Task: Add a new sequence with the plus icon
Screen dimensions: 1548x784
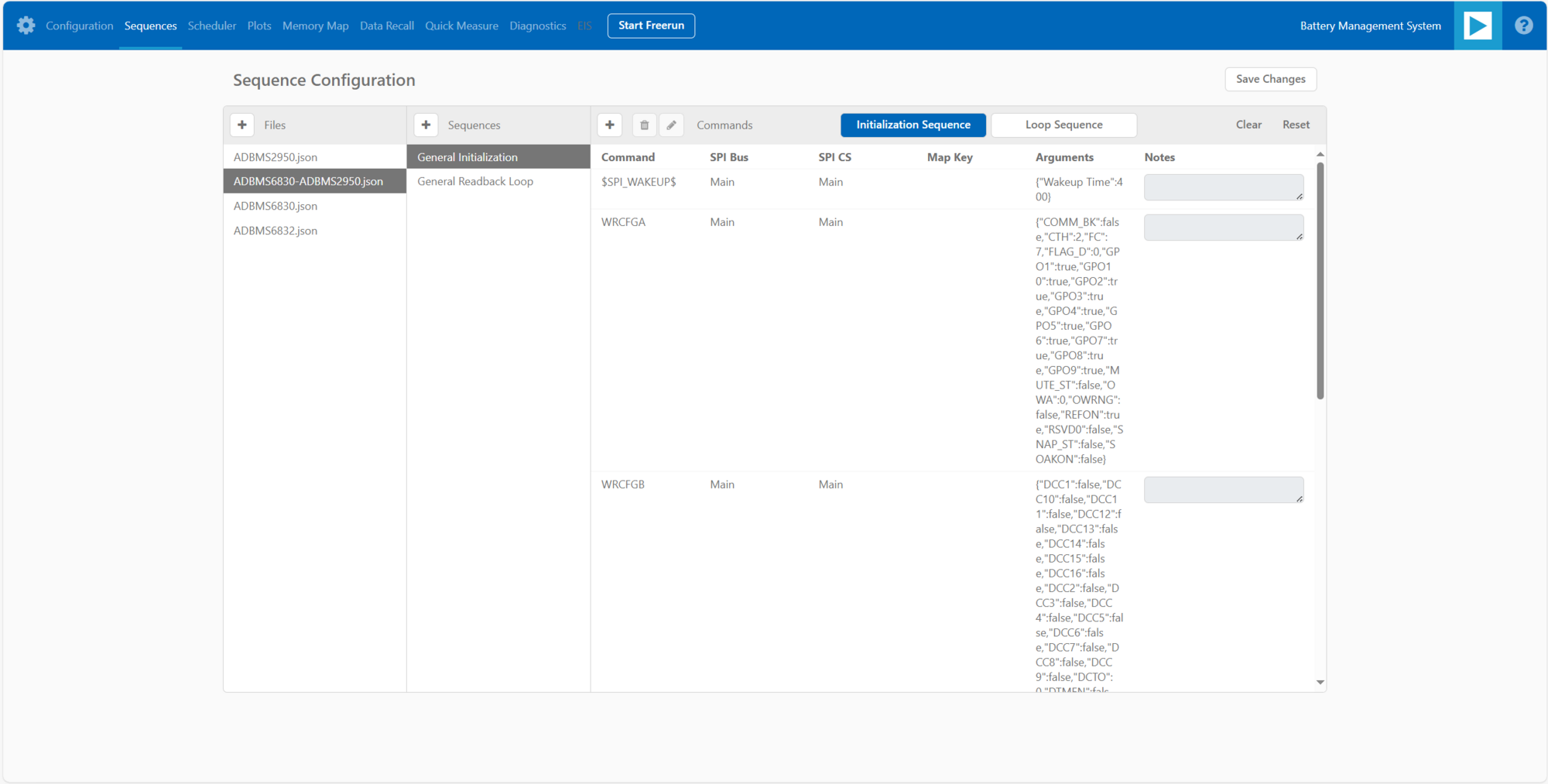Action: [426, 125]
